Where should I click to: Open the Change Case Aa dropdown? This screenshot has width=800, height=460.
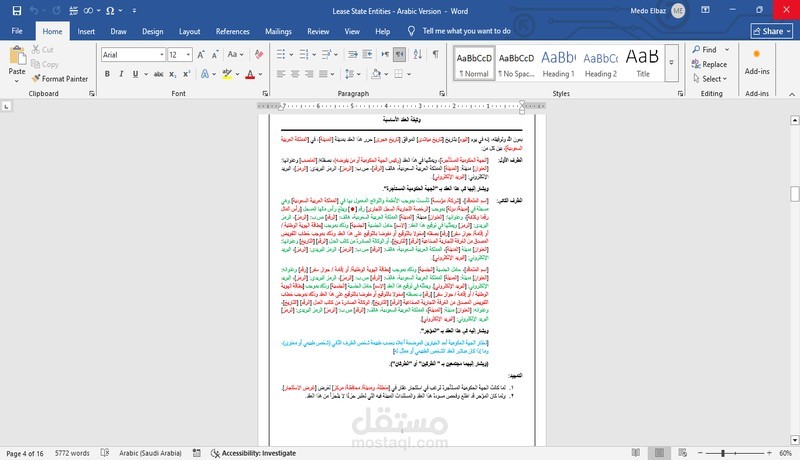(x=235, y=55)
